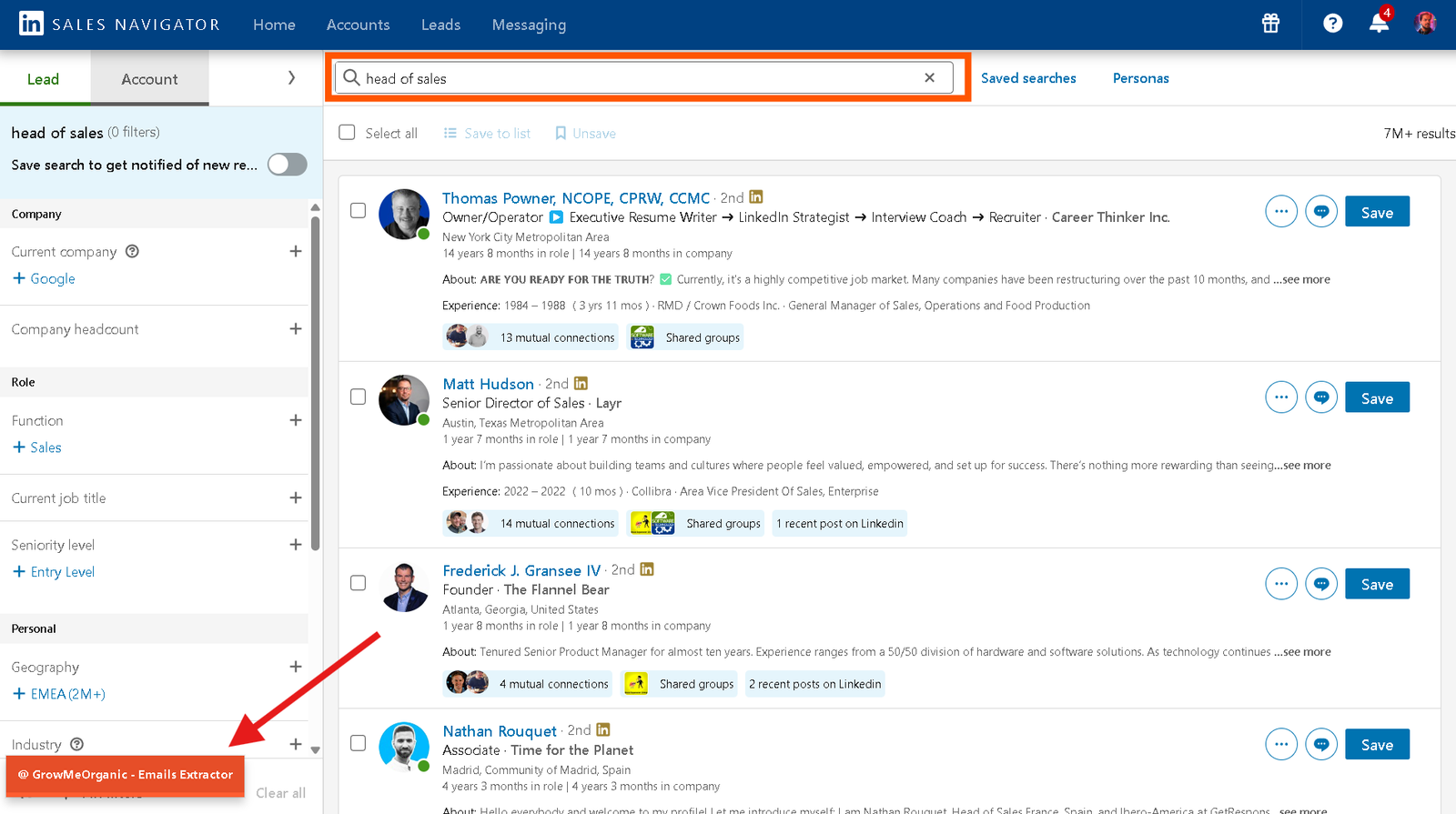Open Thomas Powner's profile photo

coord(404,215)
